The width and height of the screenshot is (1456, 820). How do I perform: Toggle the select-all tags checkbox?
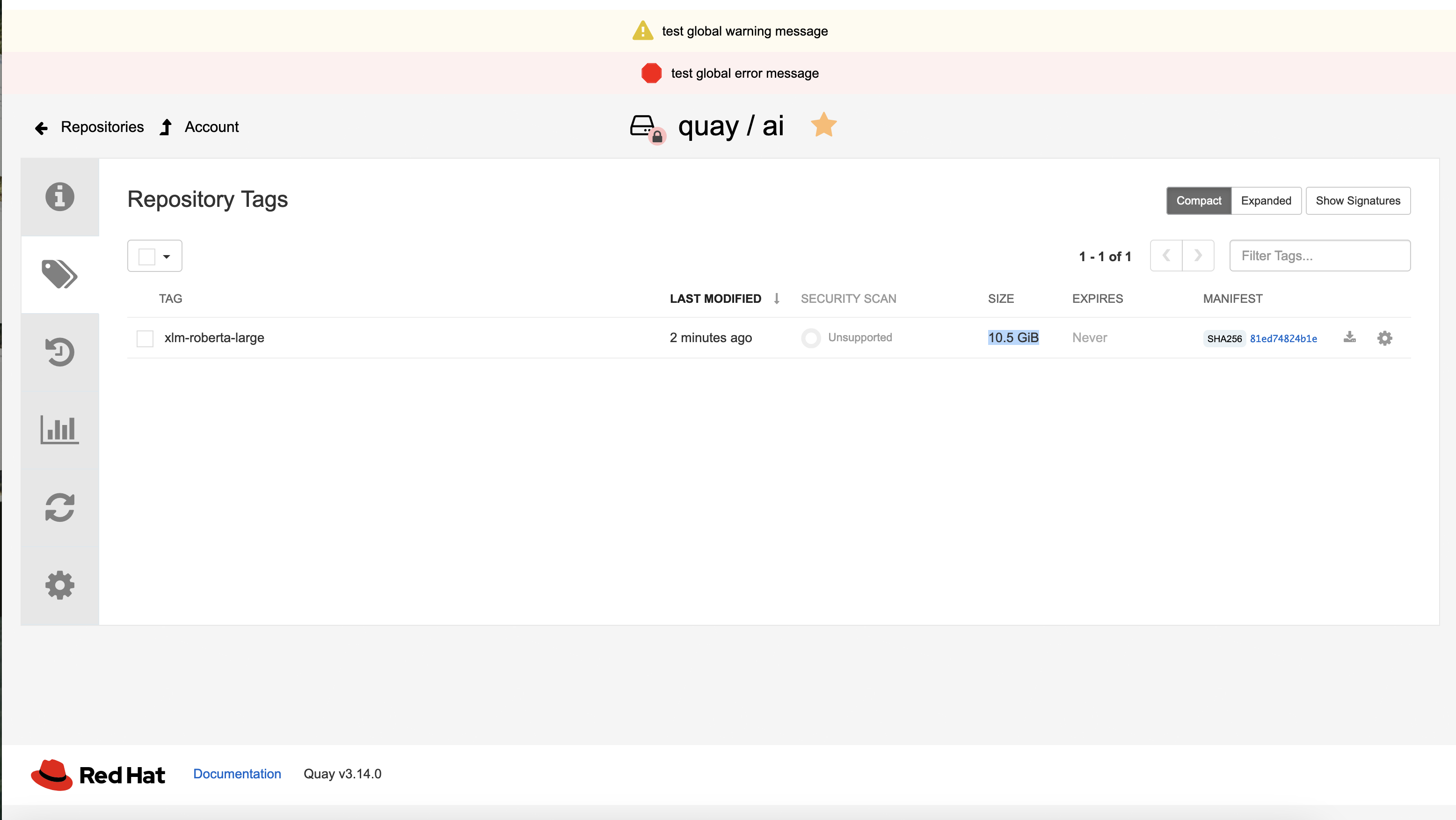point(147,256)
